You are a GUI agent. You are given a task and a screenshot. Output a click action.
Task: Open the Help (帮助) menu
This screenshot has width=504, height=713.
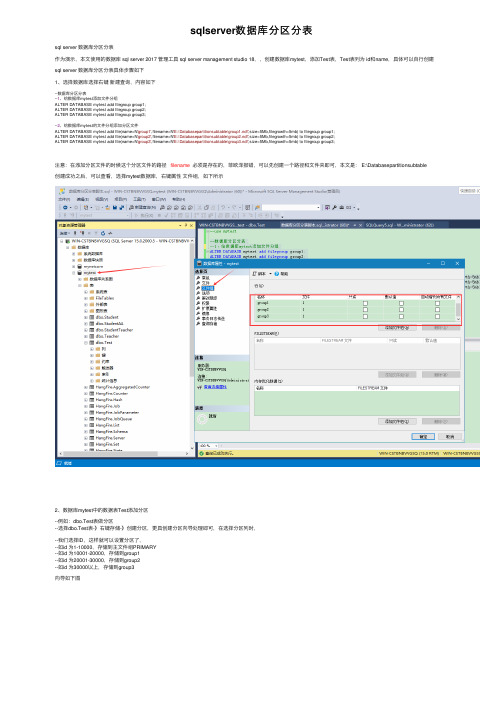[x=178, y=199]
